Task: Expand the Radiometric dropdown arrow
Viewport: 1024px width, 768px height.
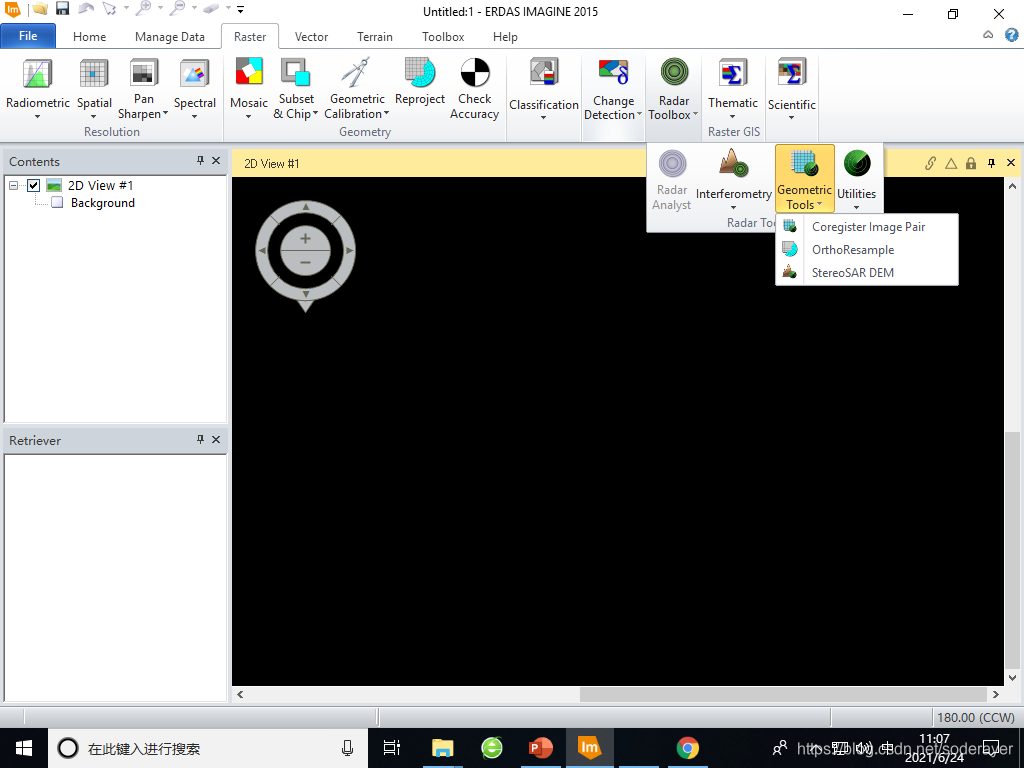Action: 37,117
